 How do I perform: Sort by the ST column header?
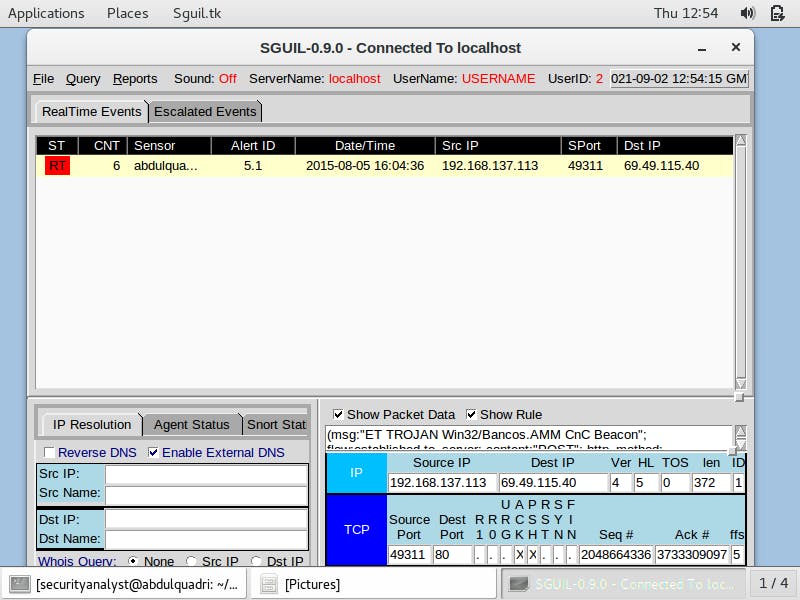click(57, 146)
